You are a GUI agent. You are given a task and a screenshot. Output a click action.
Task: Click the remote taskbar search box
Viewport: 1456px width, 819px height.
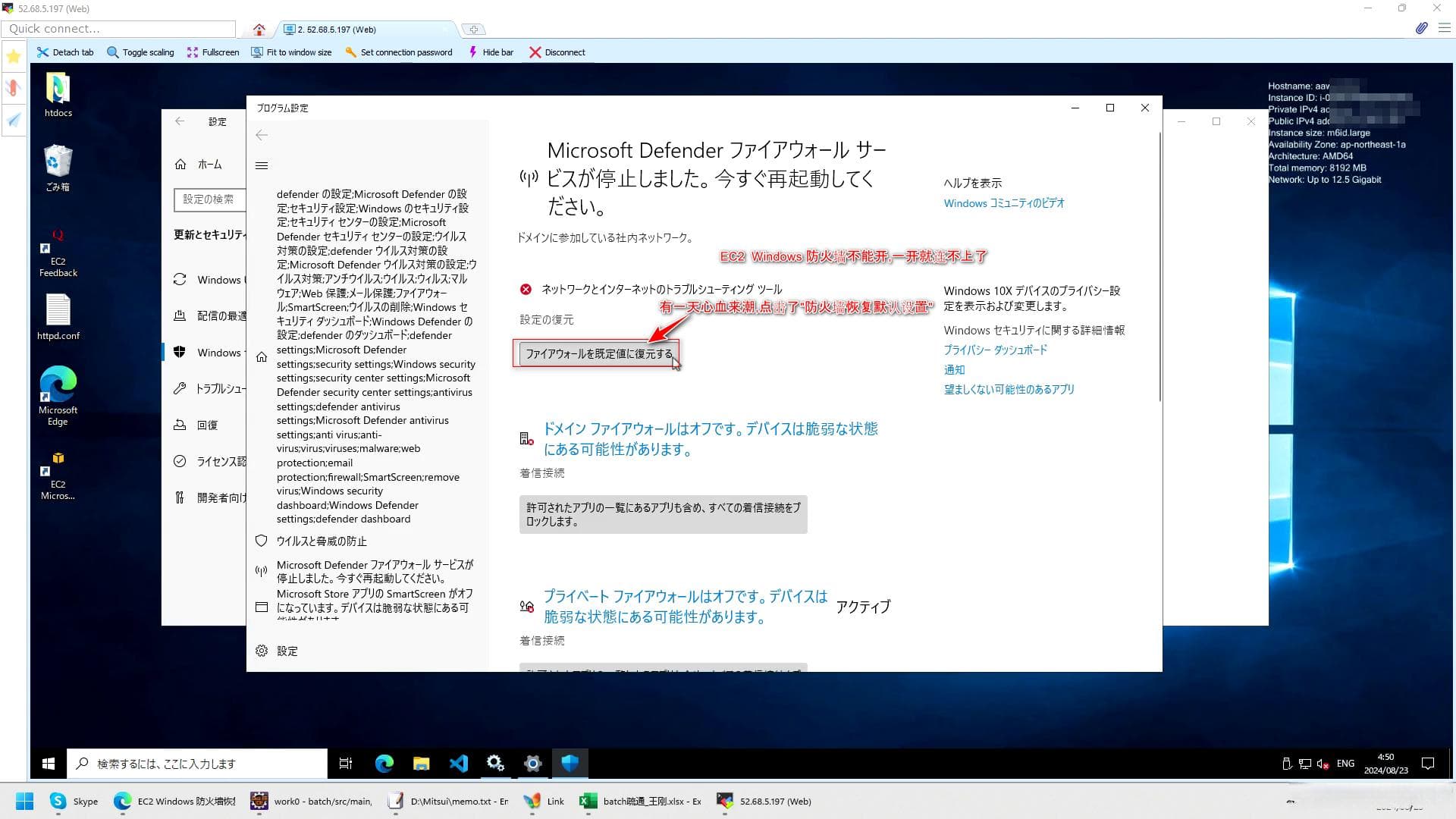tap(197, 764)
